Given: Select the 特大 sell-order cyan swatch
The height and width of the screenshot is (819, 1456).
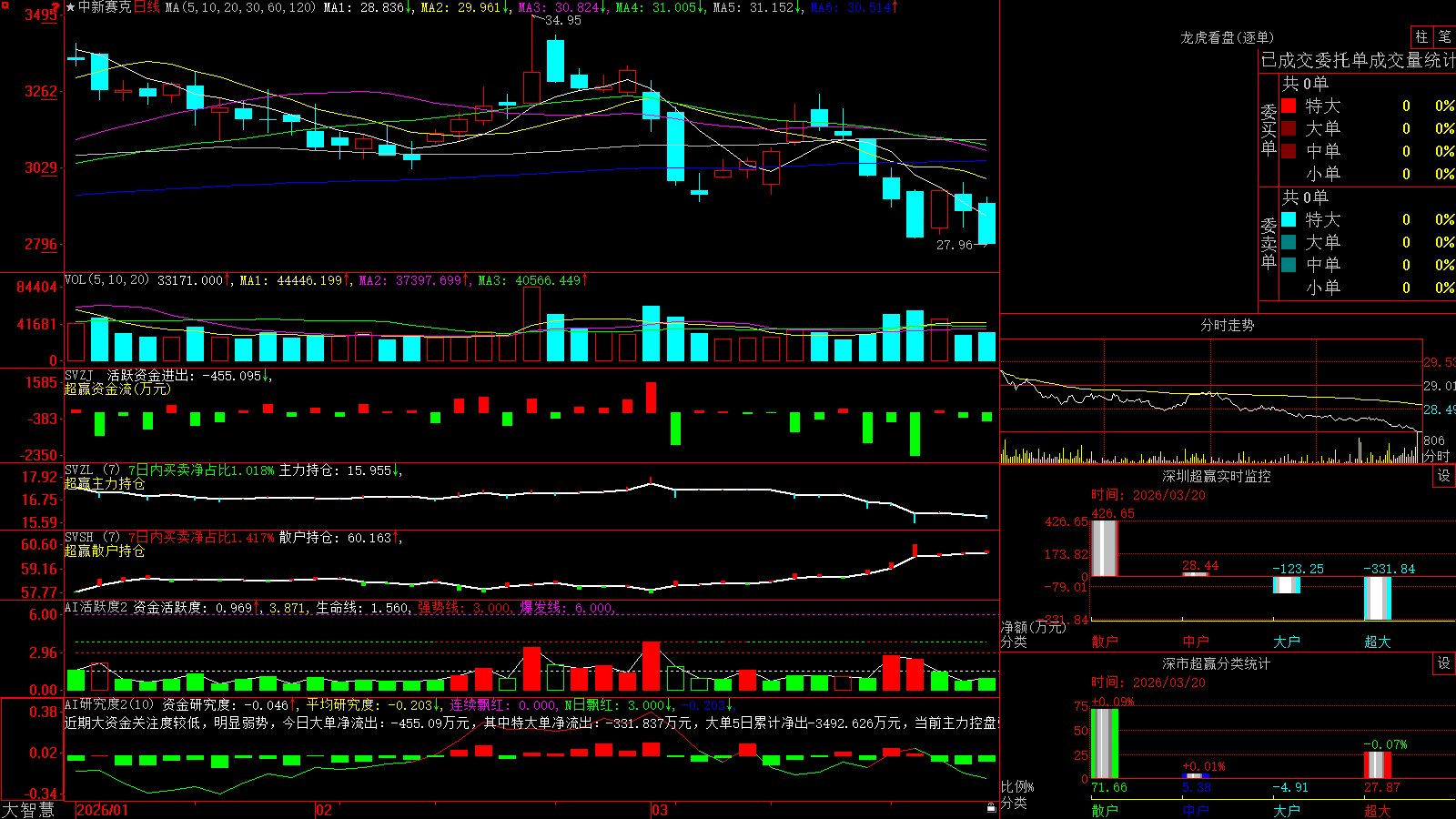Looking at the screenshot, I should click(1289, 219).
